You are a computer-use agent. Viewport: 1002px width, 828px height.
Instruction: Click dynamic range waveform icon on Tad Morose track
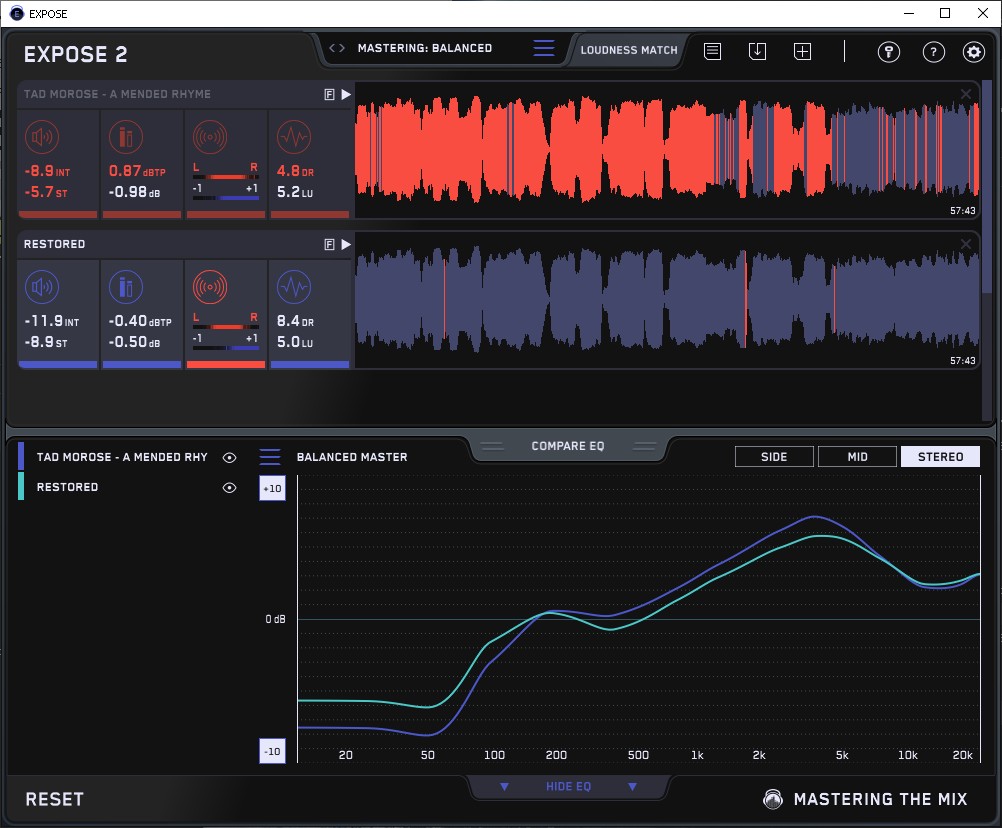(x=293, y=137)
